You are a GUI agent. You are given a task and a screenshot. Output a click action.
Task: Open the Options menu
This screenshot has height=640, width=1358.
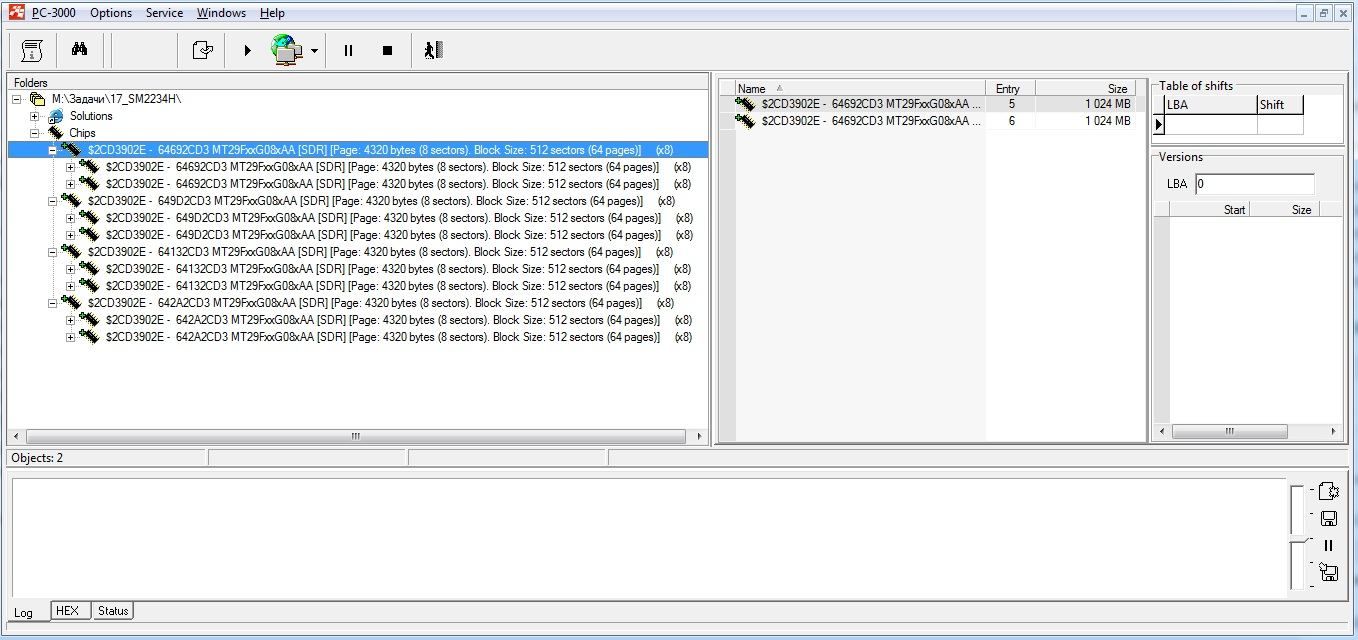tap(111, 13)
